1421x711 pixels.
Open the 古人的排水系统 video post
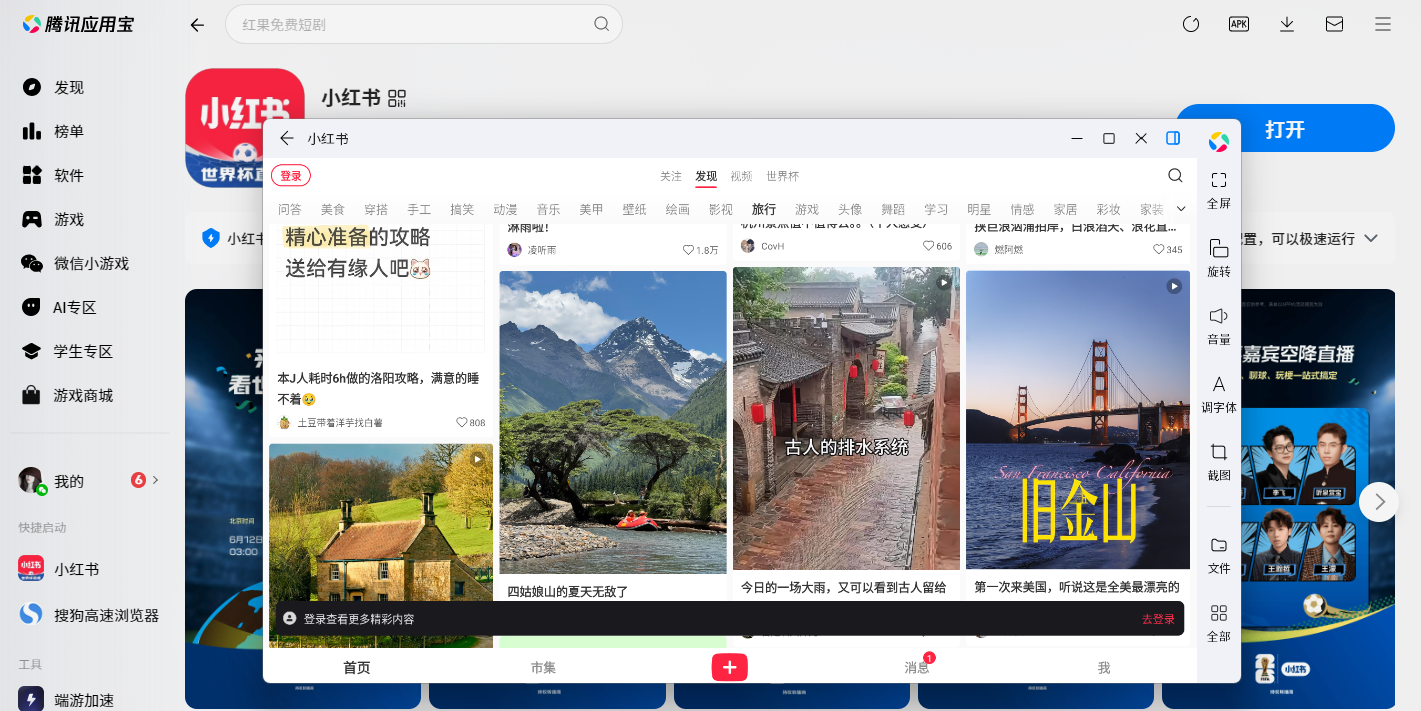[846, 418]
